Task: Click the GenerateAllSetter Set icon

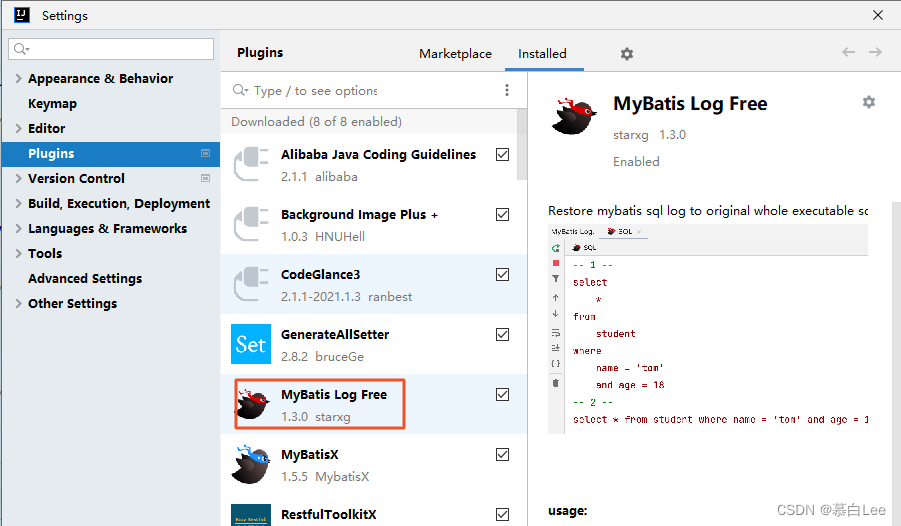Action: coord(251,344)
